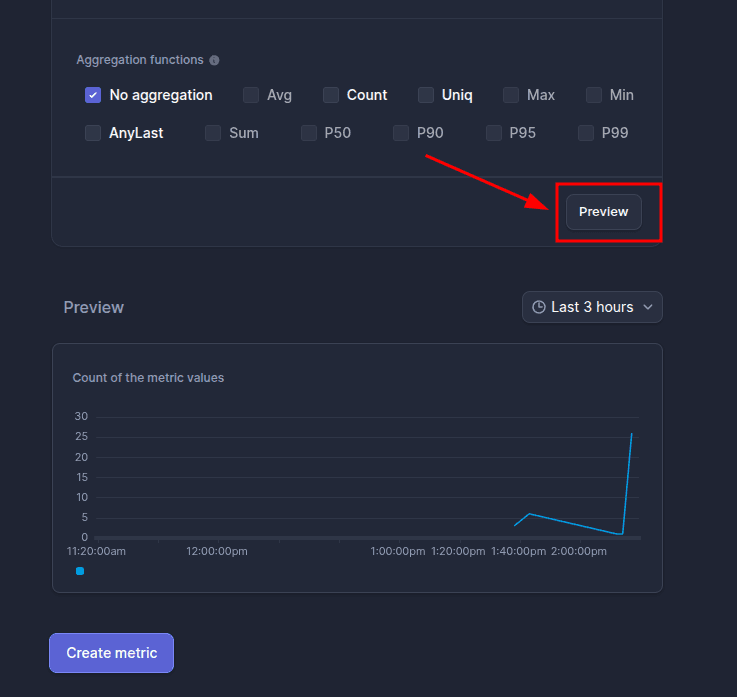Check the P95 percentile box
The height and width of the screenshot is (697, 737).
pyautogui.click(x=494, y=133)
